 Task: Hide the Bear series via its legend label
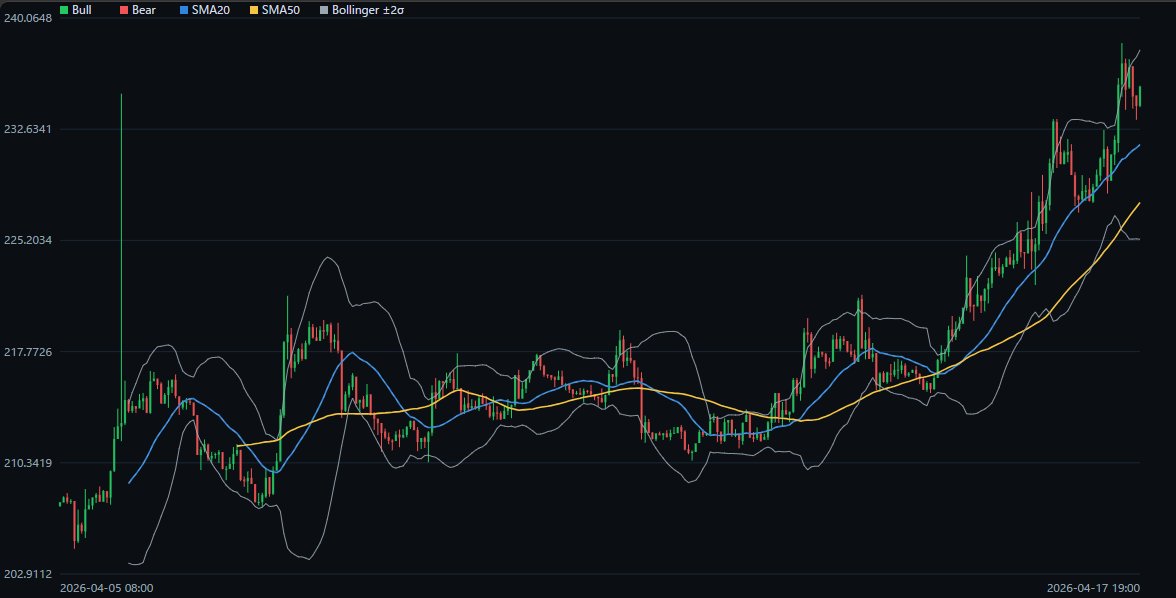tap(143, 9)
